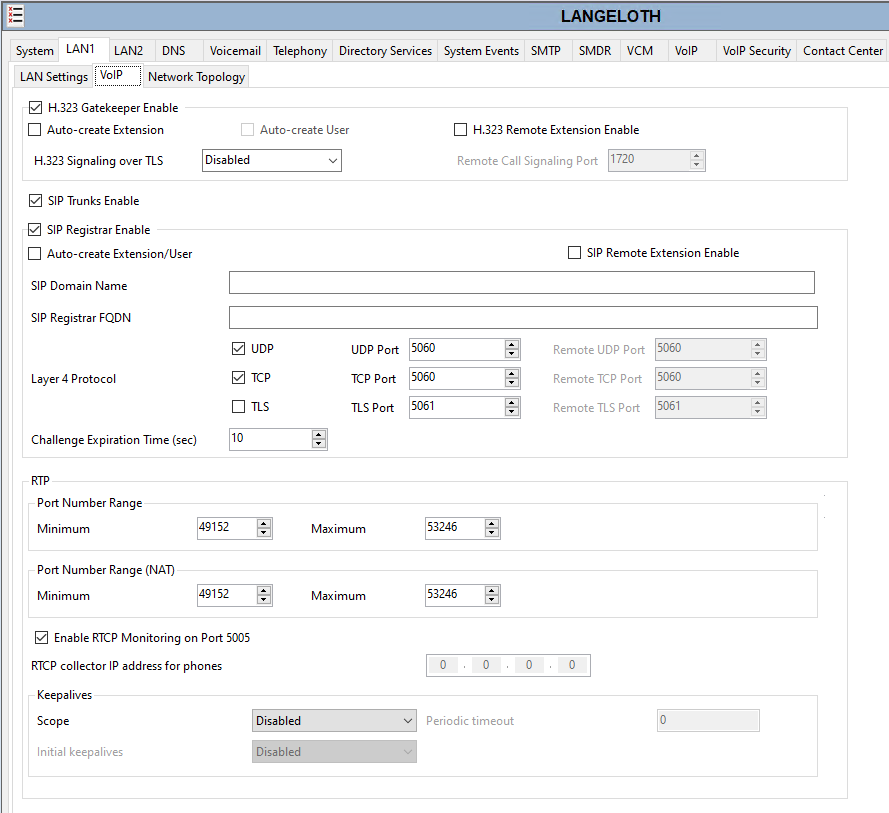The image size is (889, 813).
Task: Click the UDP Port spinner arrows
Action: pos(512,349)
